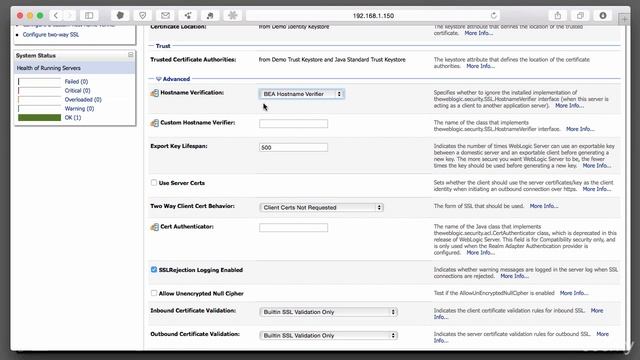Click the Two Way Client Cert Behavior label
The image size is (640, 360).
coord(192,206)
